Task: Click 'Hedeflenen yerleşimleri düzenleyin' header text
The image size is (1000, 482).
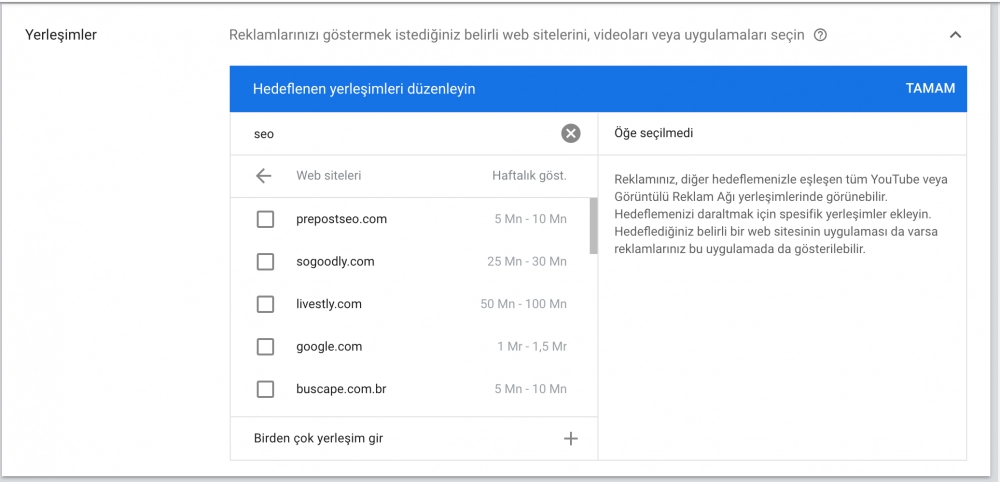Action: [x=364, y=89]
